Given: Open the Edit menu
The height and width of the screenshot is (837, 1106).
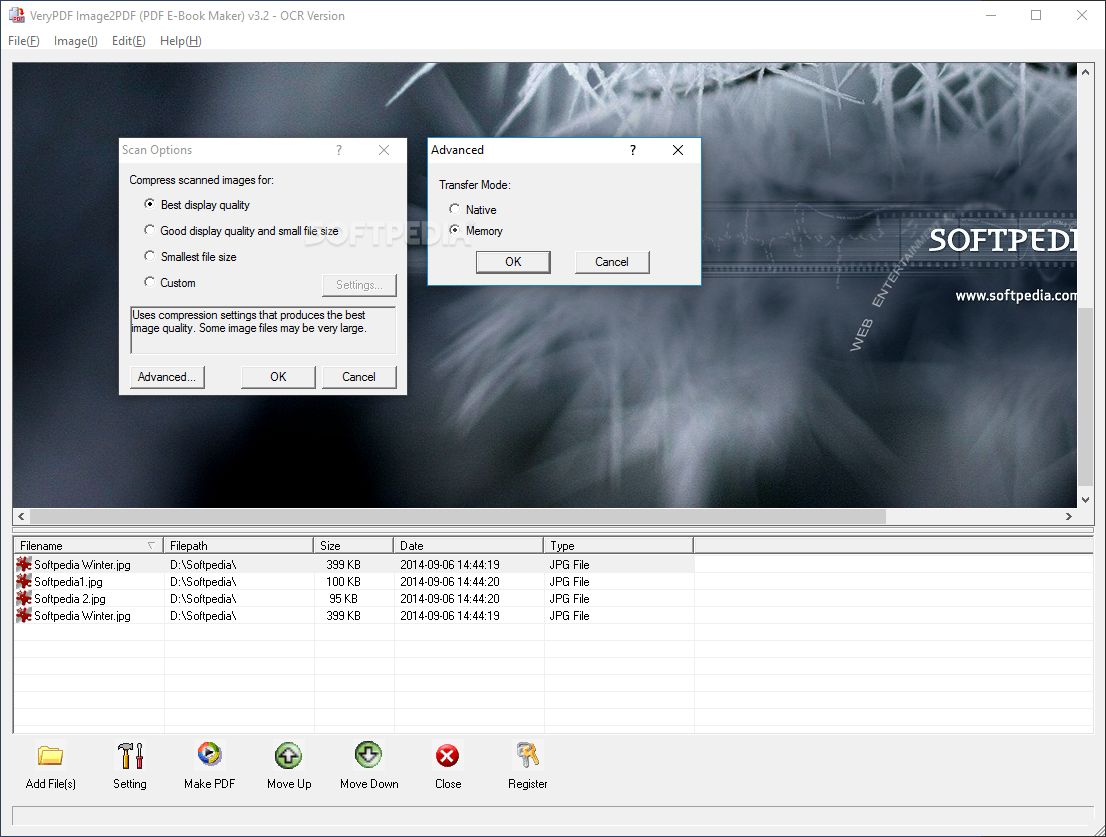Looking at the screenshot, I should (x=128, y=41).
